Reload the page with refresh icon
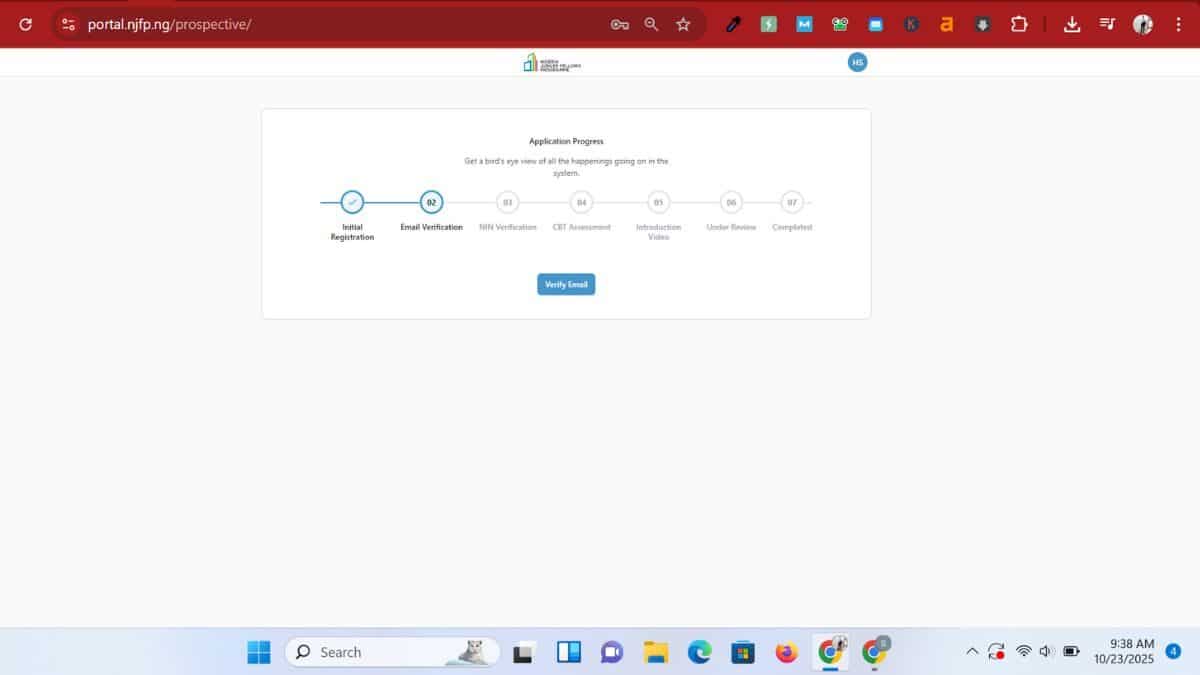 coord(26,24)
